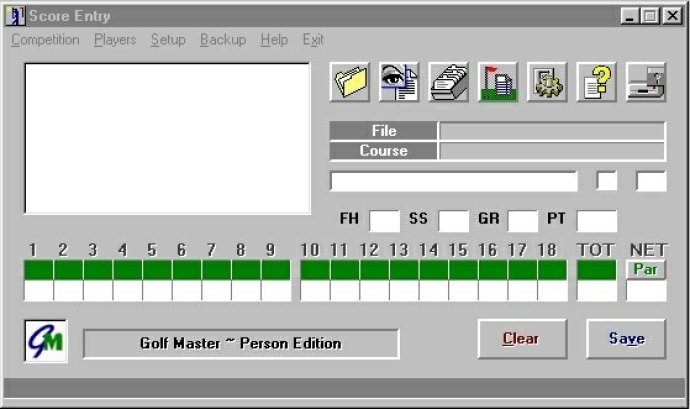Click the green par cell for hole 10
This screenshot has width=690, height=409.
pos(315,270)
